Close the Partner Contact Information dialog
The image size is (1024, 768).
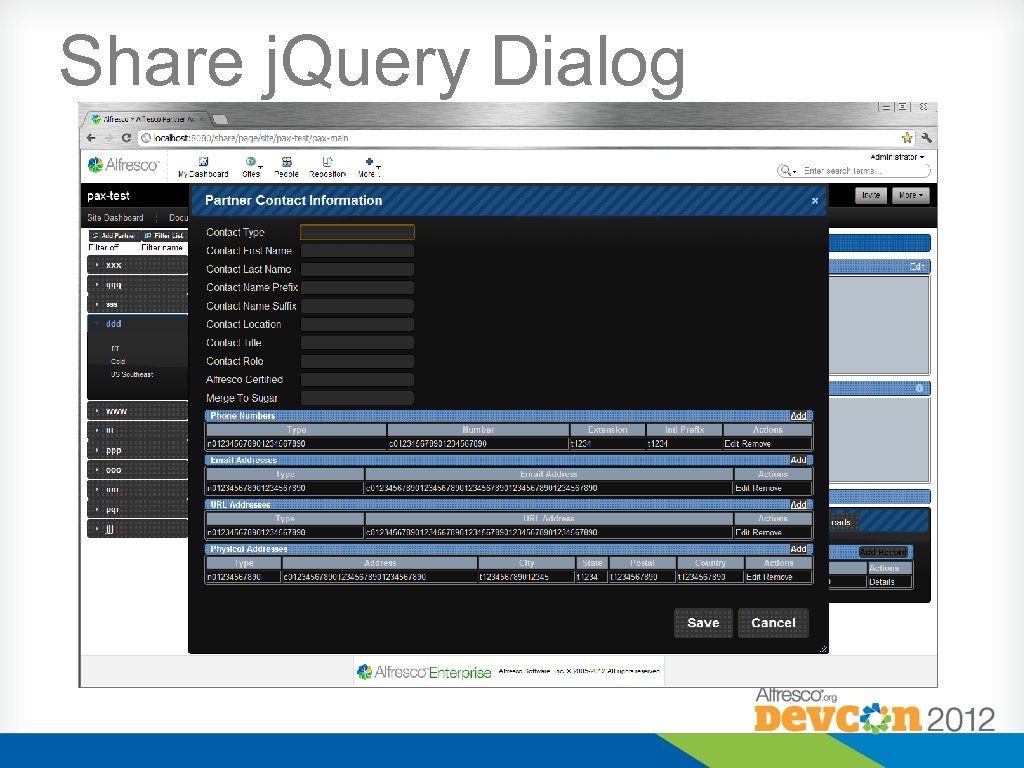coord(814,200)
